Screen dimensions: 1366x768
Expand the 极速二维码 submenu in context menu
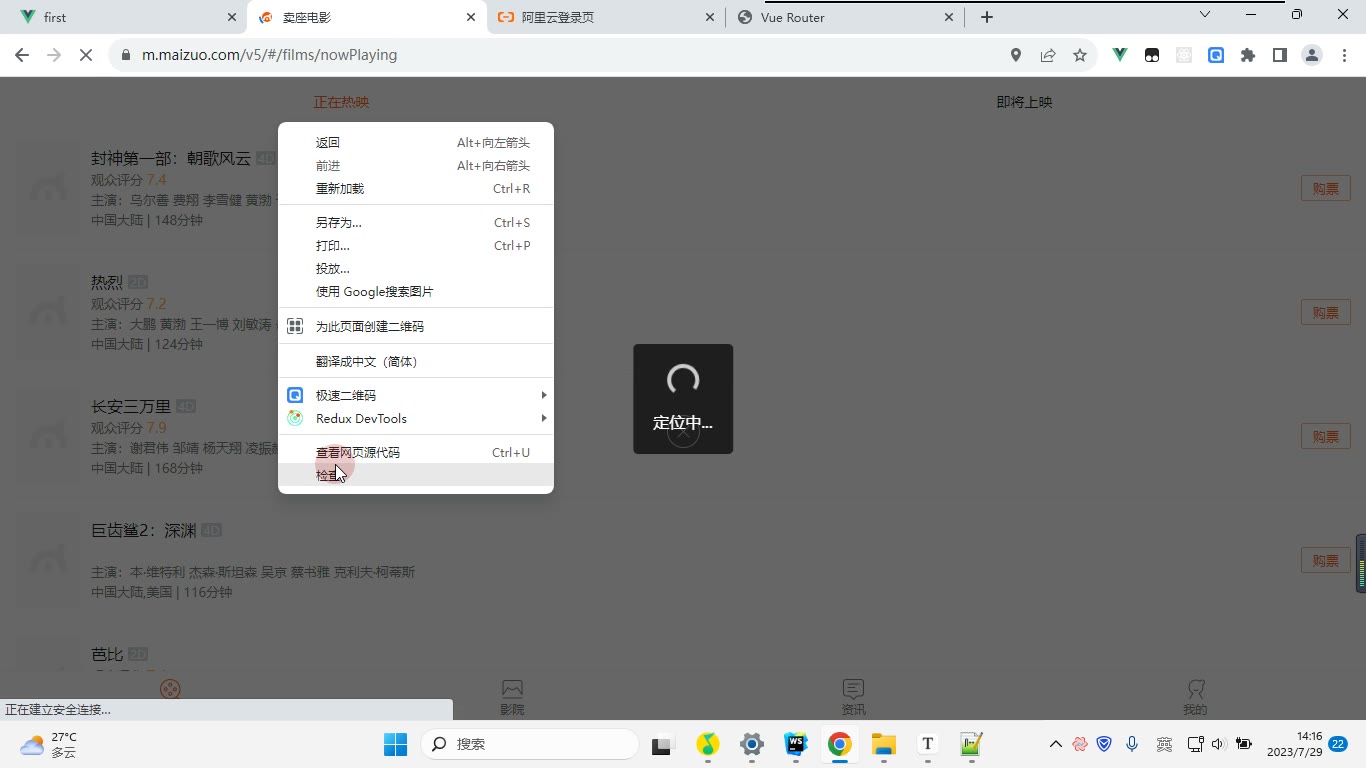tap(416, 395)
